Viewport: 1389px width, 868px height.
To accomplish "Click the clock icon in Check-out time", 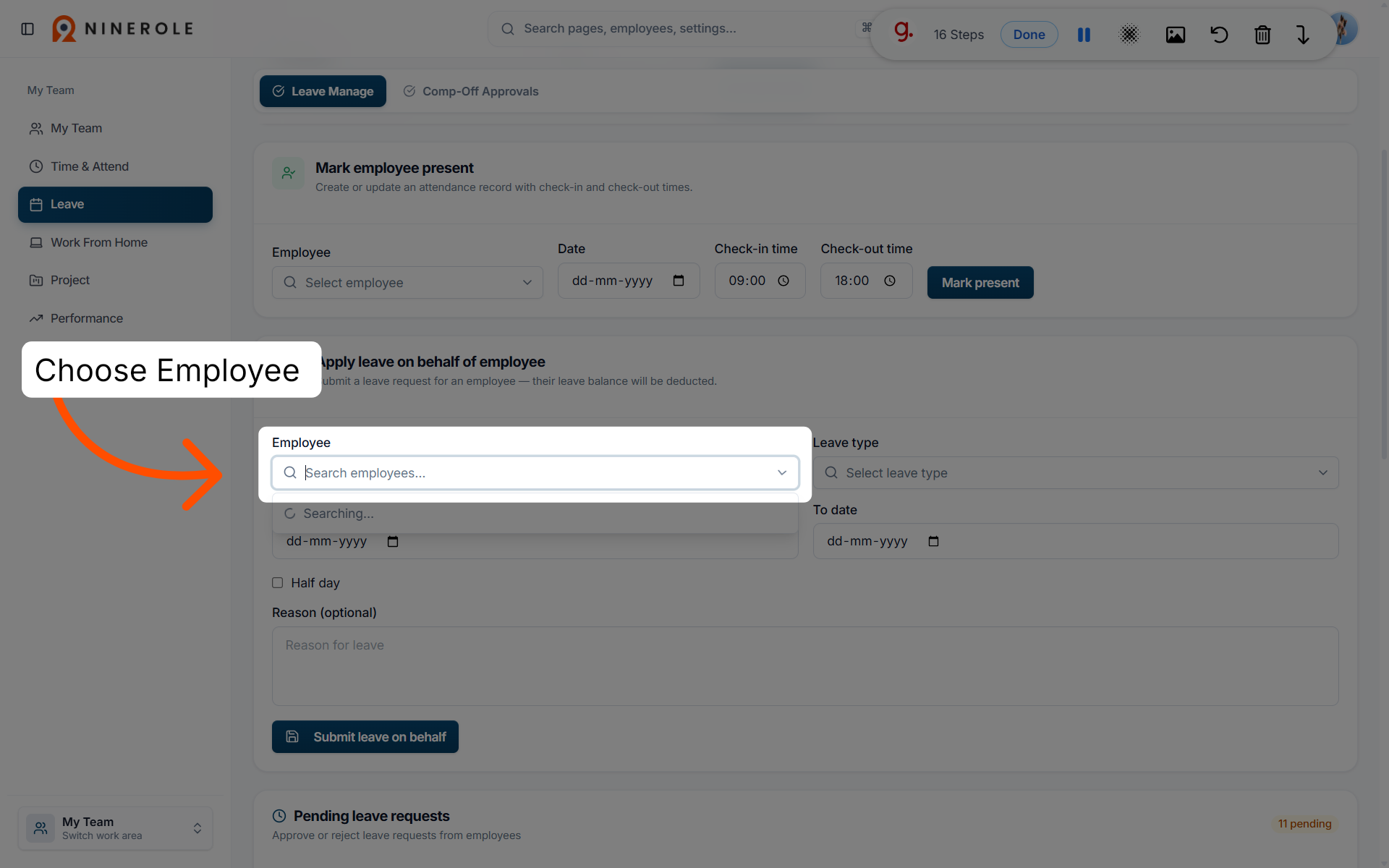I will point(890,281).
